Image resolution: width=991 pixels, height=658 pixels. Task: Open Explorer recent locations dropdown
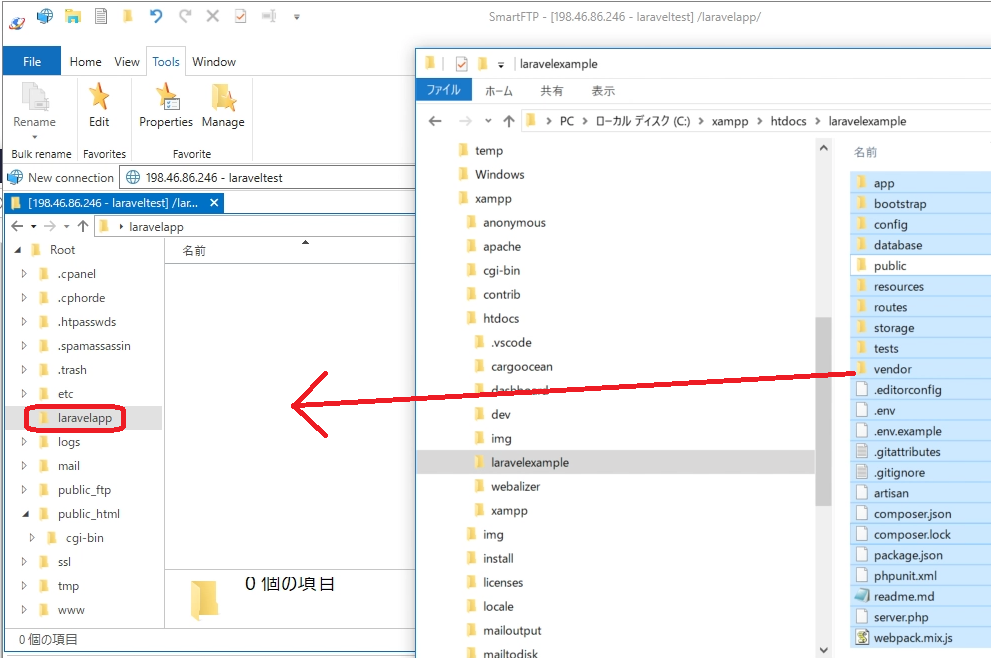(488, 121)
